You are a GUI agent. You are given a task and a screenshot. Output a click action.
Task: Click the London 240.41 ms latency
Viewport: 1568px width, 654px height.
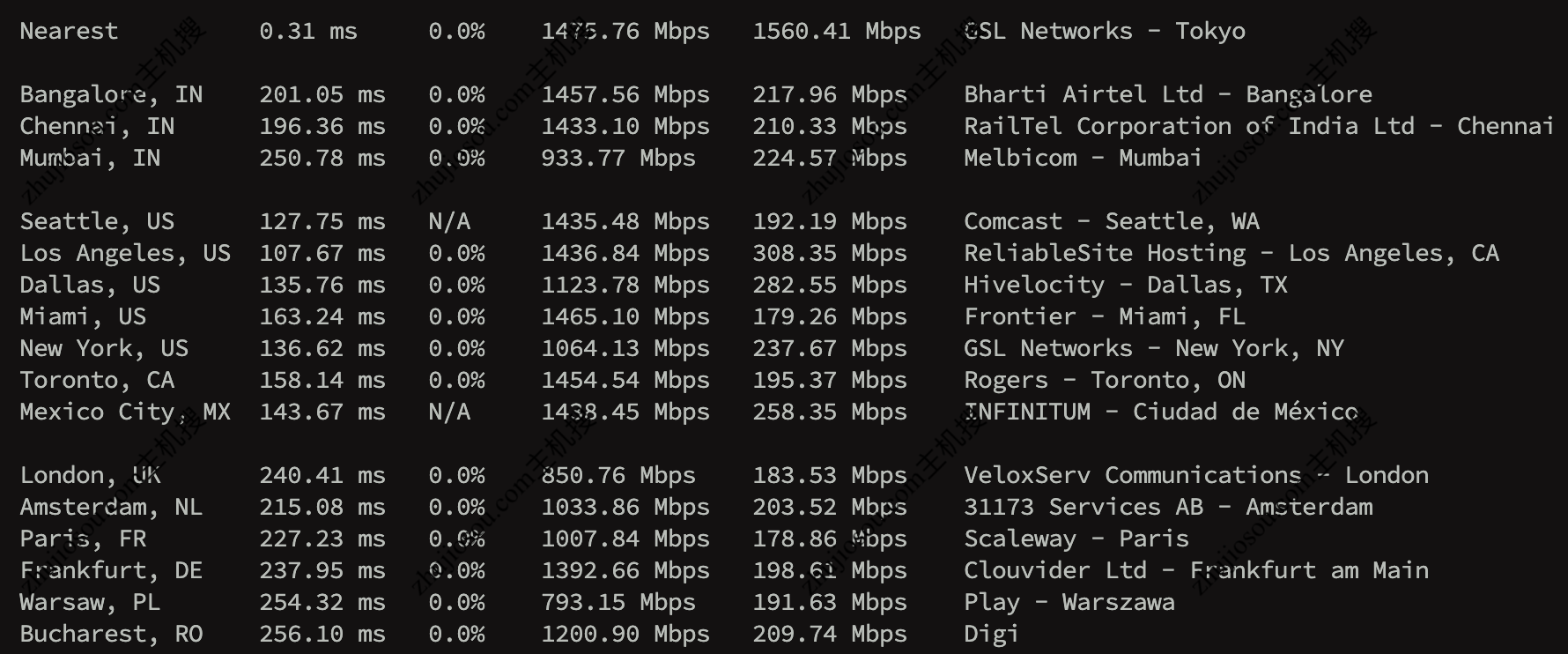coord(322,475)
